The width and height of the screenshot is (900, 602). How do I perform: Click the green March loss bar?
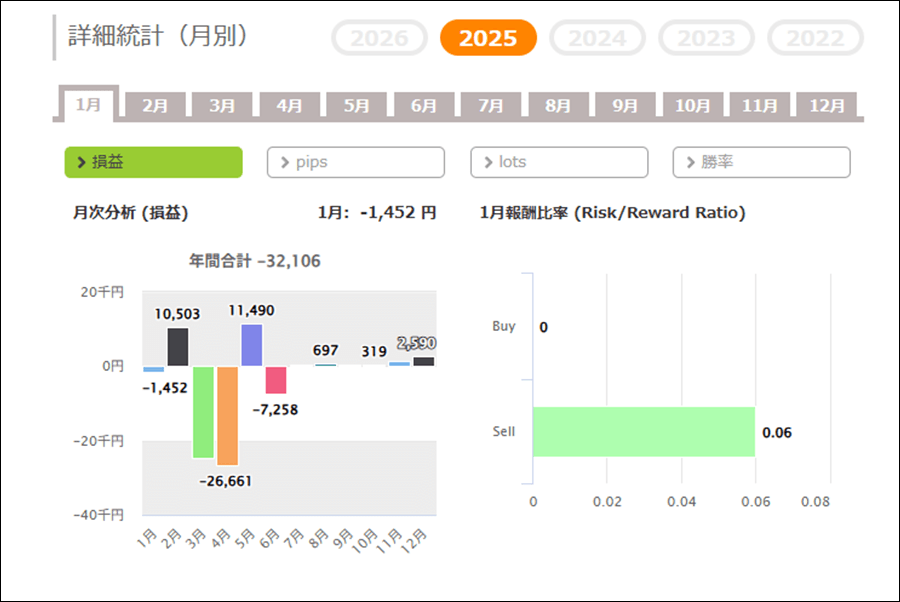[203, 411]
